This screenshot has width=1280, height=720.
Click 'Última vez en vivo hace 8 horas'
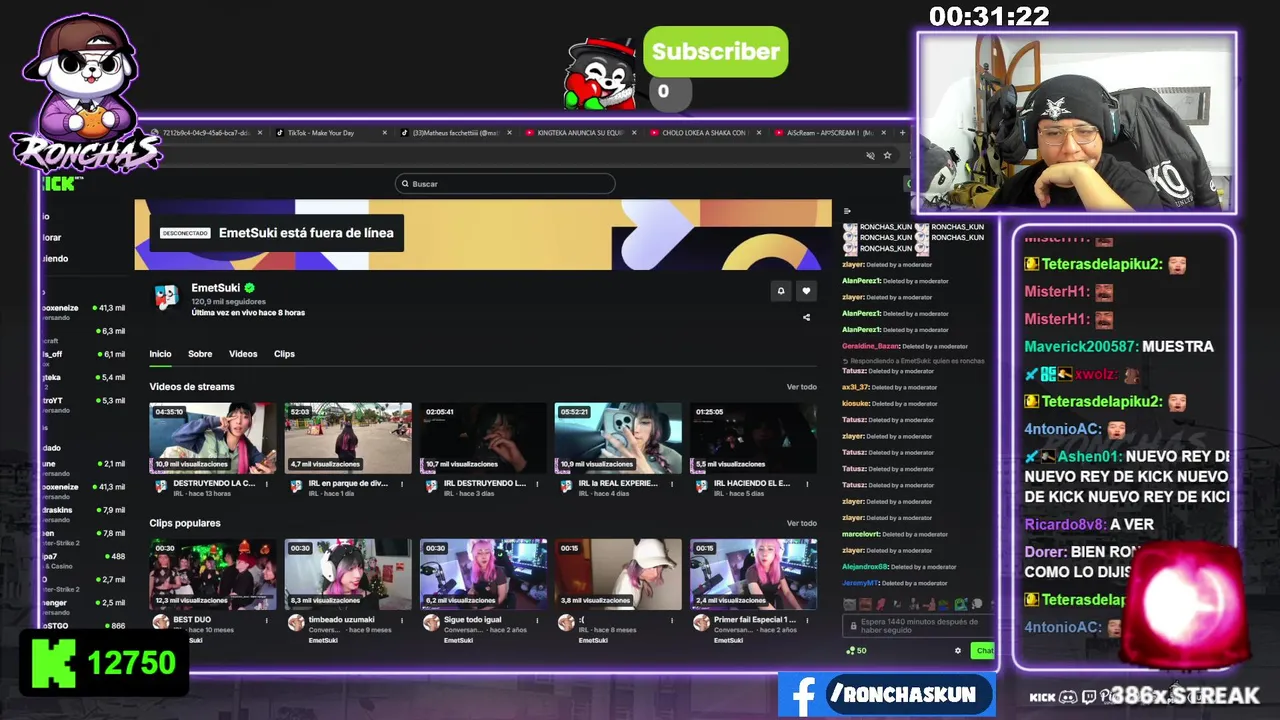coord(248,313)
